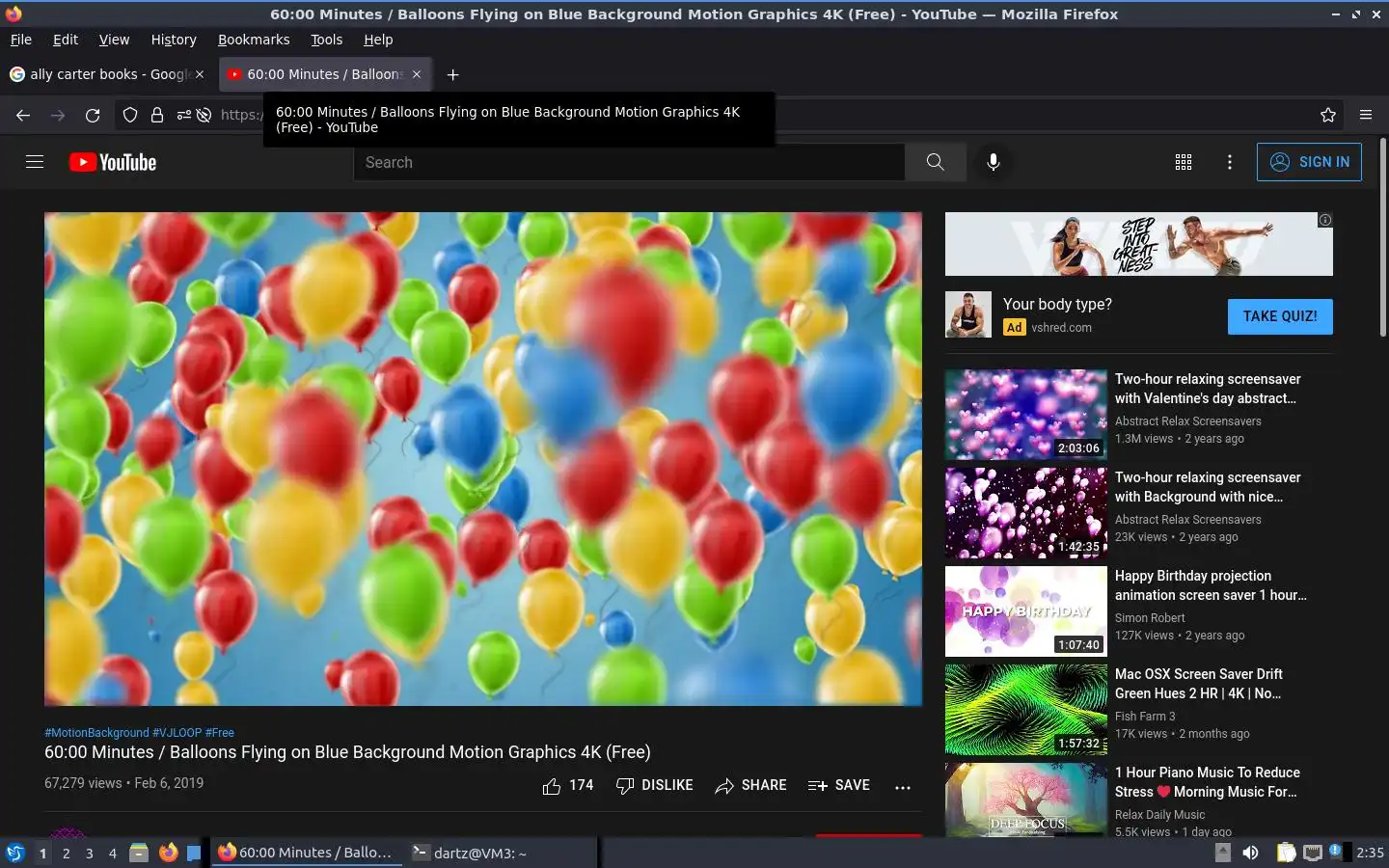The image size is (1389, 868).
Task: Open the Help menu
Action: [378, 40]
